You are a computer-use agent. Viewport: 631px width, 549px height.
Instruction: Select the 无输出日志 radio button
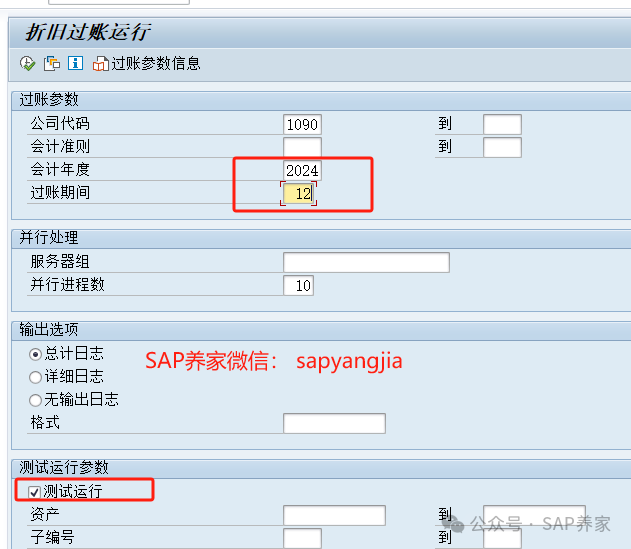tap(35, 400)
